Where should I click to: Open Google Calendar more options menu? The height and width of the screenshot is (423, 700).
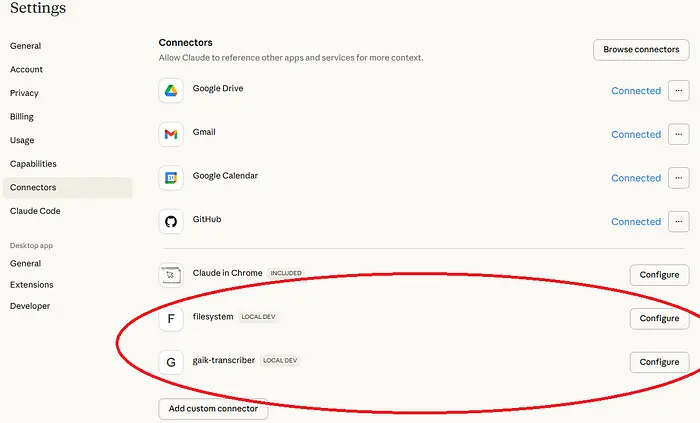[x=679, y=178]
